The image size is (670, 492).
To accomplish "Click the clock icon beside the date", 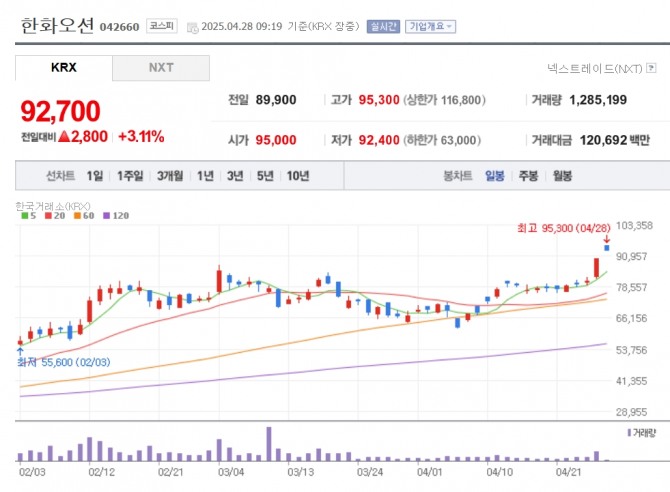I will (x=193, y=28).
